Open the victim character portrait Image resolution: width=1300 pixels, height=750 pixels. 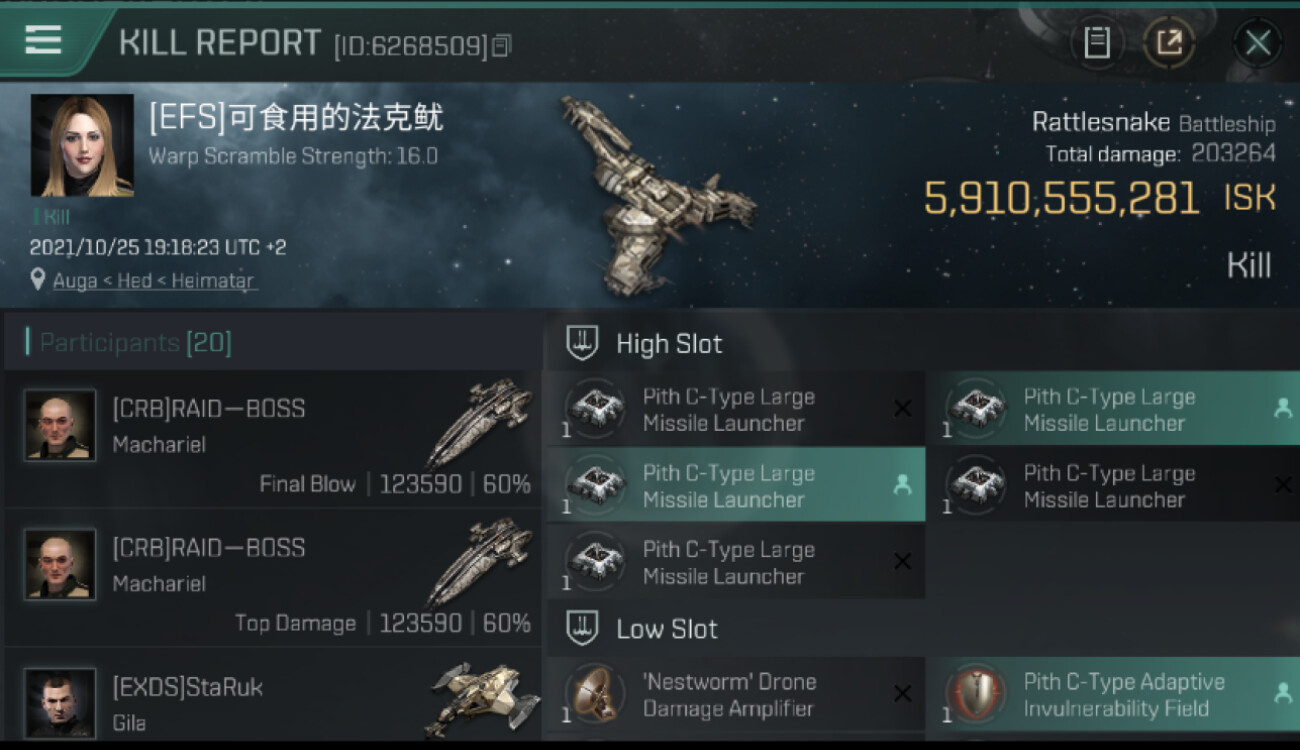coord(82,145)
